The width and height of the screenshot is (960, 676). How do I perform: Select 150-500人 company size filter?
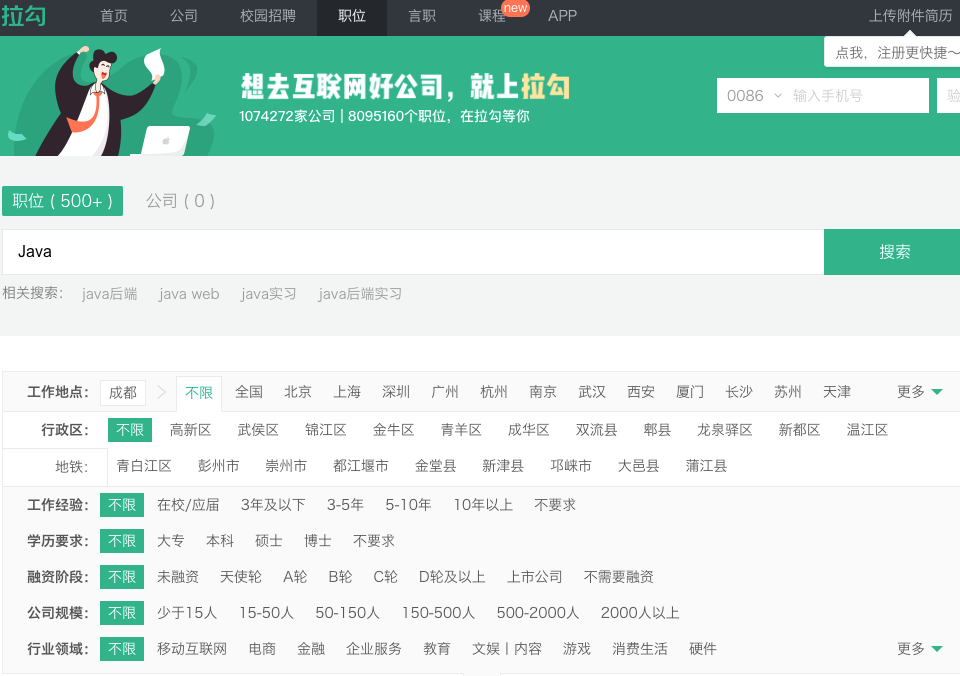(438, 613)
